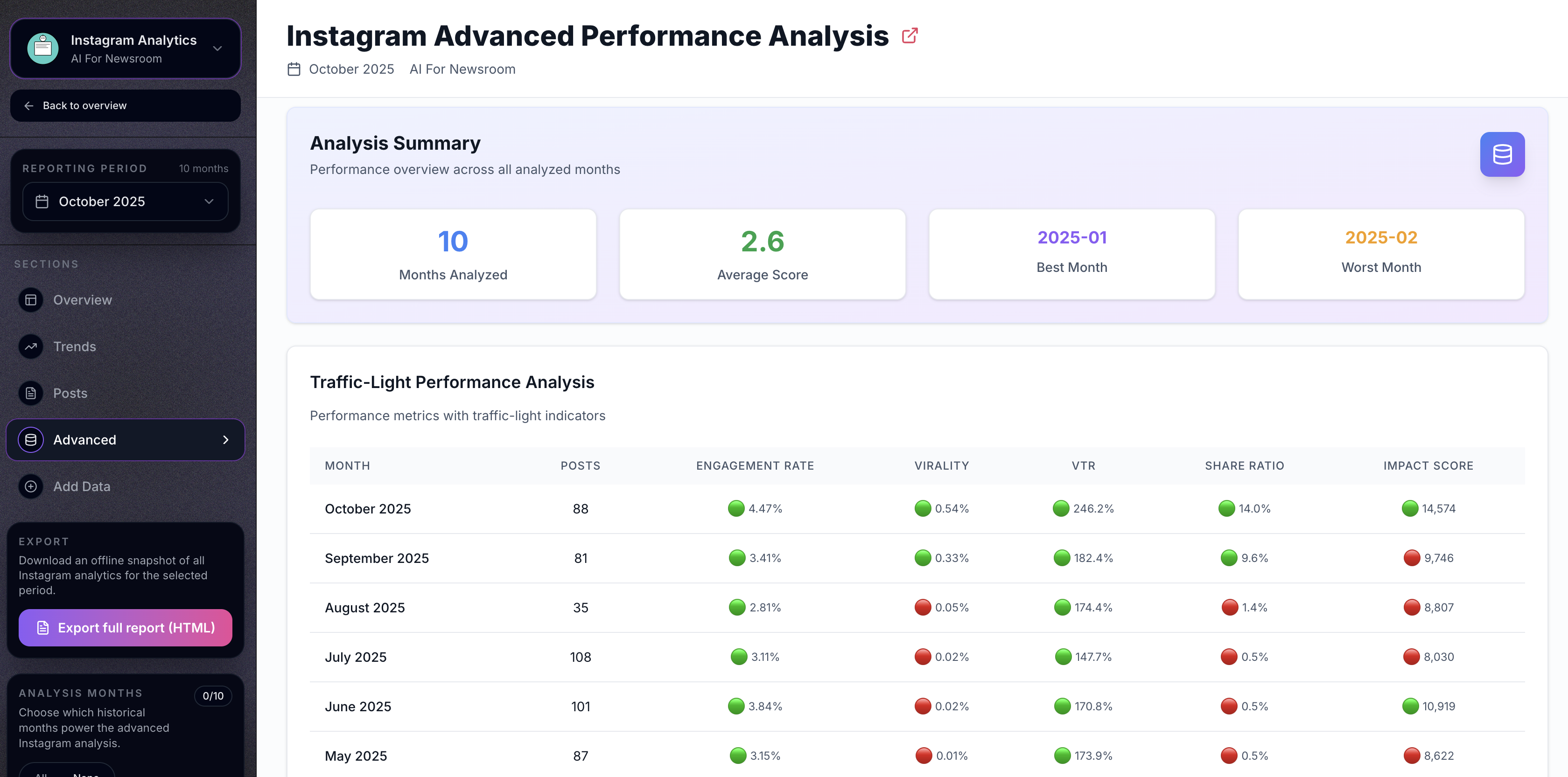Switch to the Trends section
1568x777 pixels.
pyautogui.click(x=74, y=346)
